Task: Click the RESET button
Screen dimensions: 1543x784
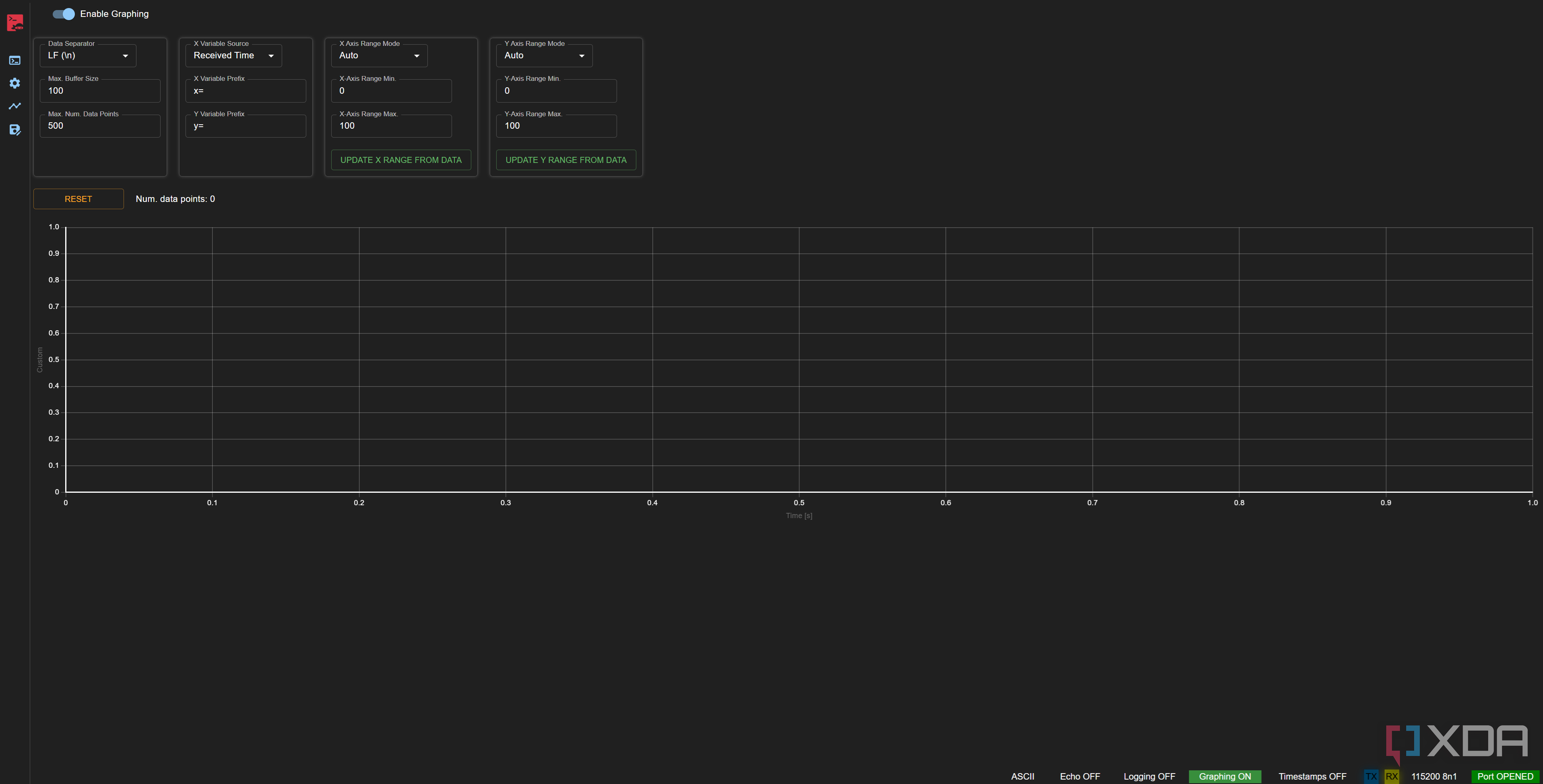Action: tap(78, 199)
